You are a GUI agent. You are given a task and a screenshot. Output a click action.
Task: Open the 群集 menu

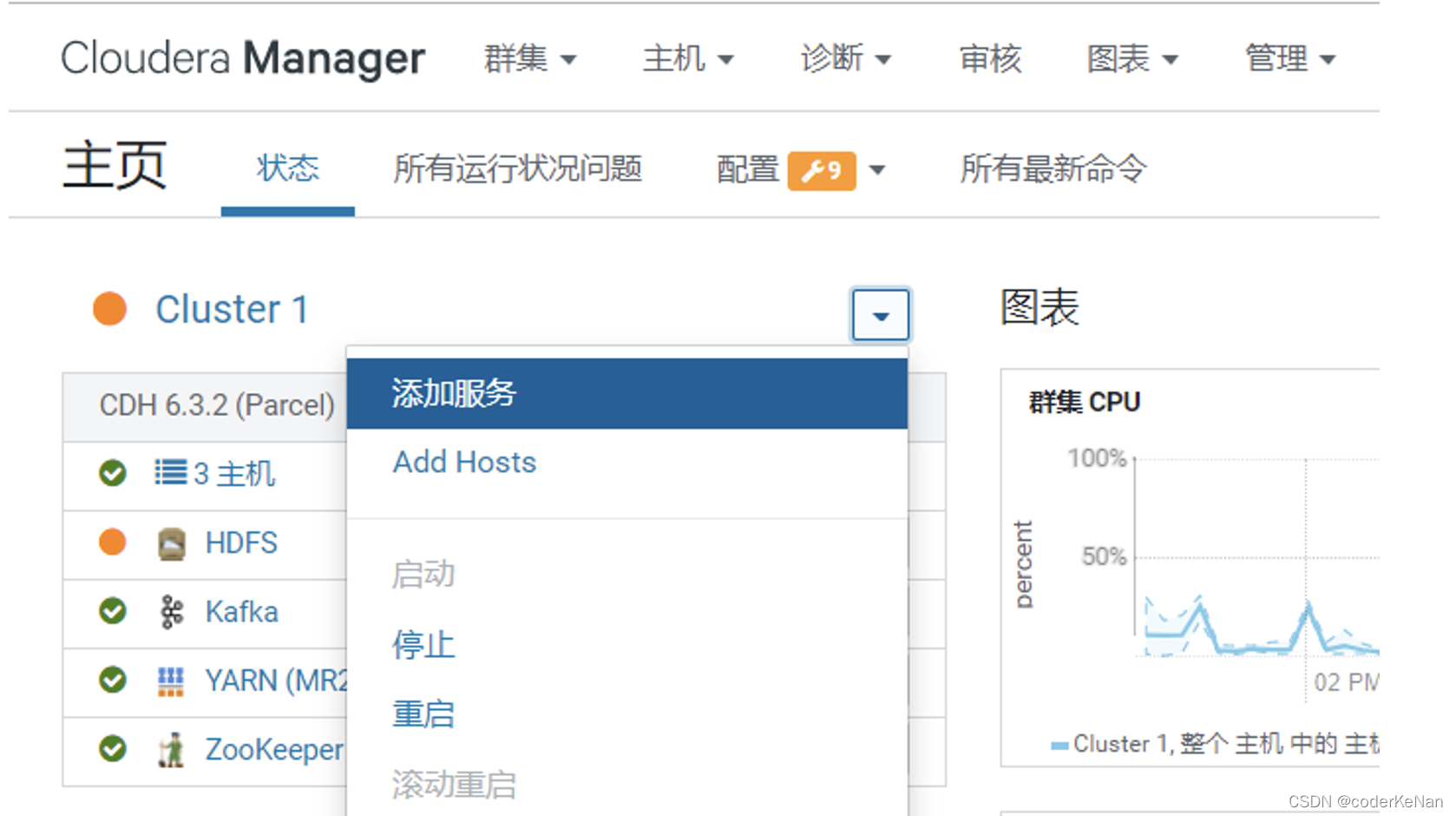[530, 59]
